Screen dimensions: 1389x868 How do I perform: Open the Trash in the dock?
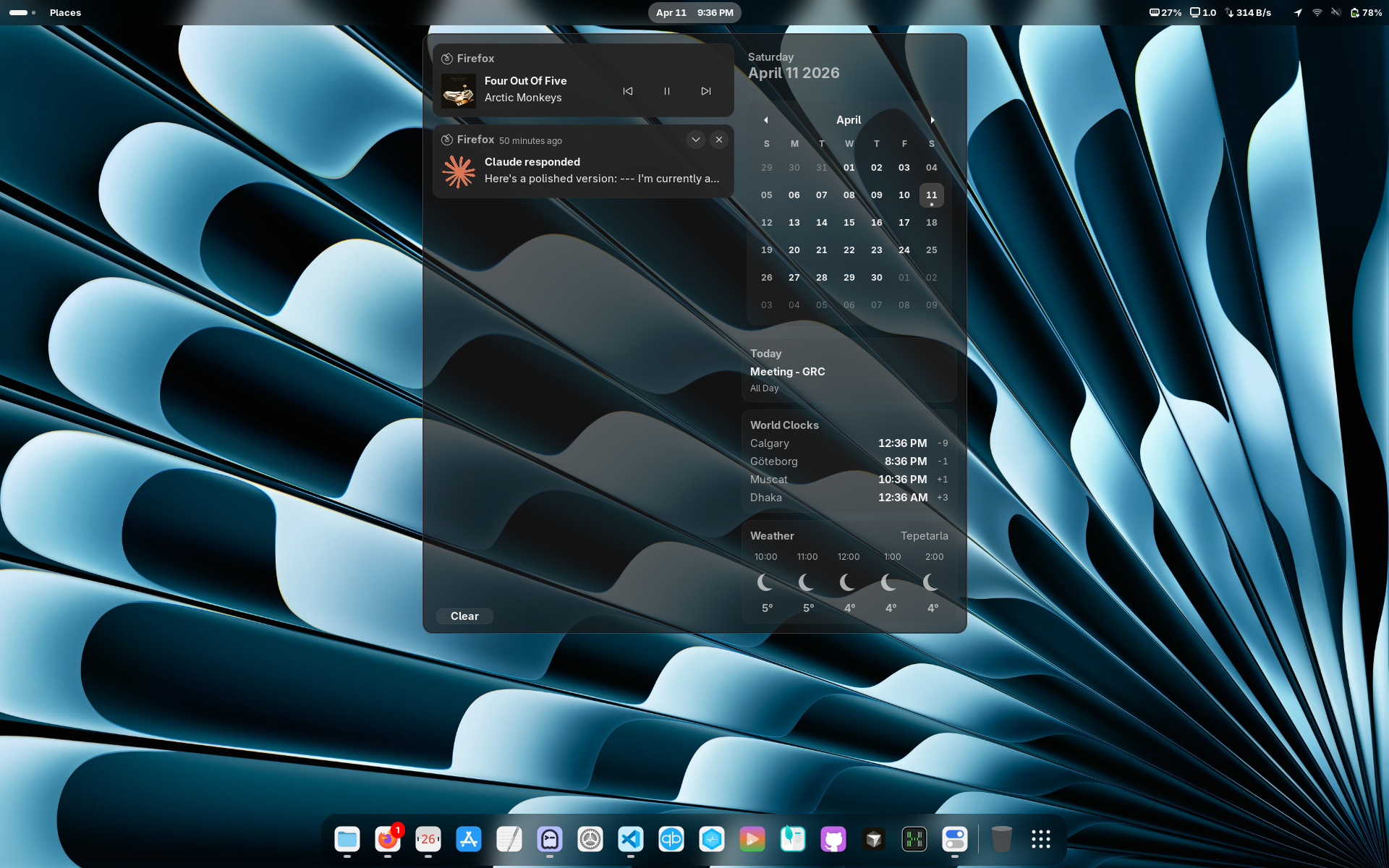tap(1001, 839)
